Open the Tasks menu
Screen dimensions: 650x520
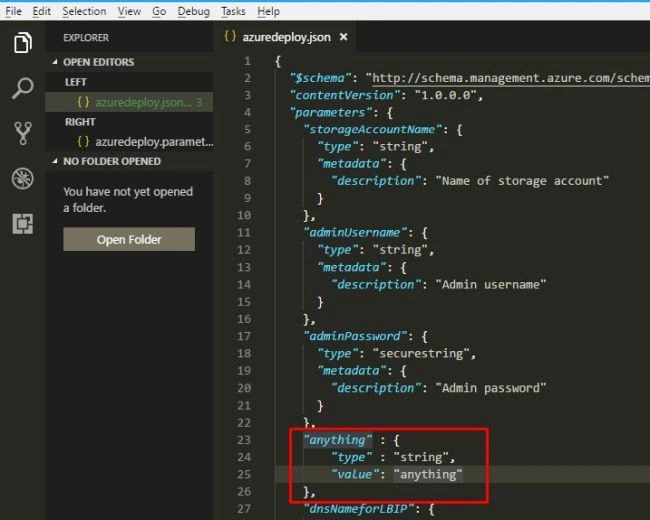[x=233, y=11]
